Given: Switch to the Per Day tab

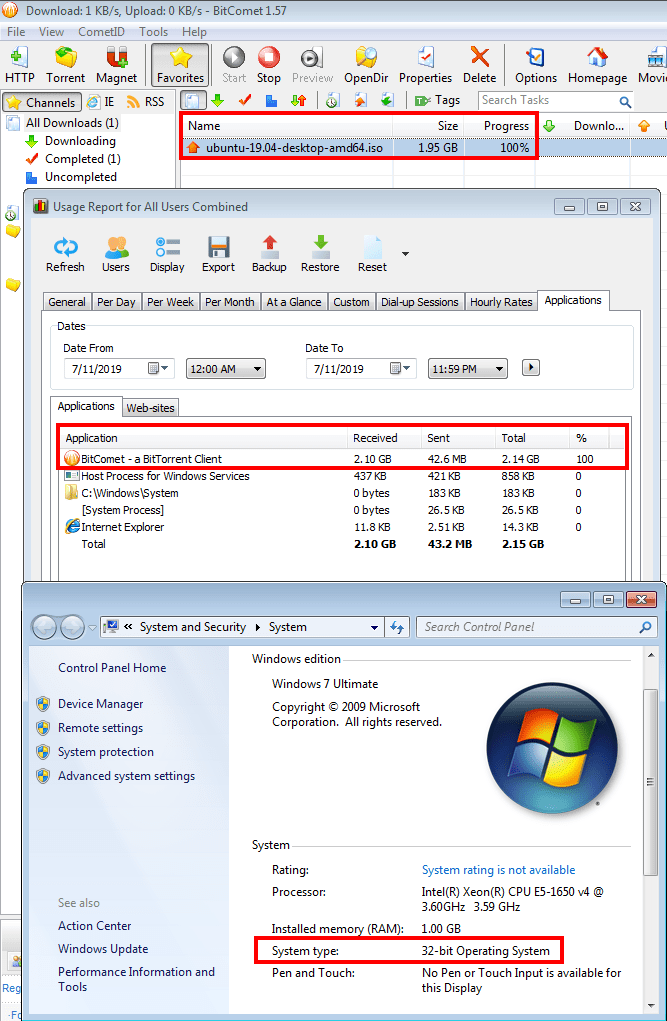Looking at the screenshot, I should pyautogui.click(x=116, y=302).
